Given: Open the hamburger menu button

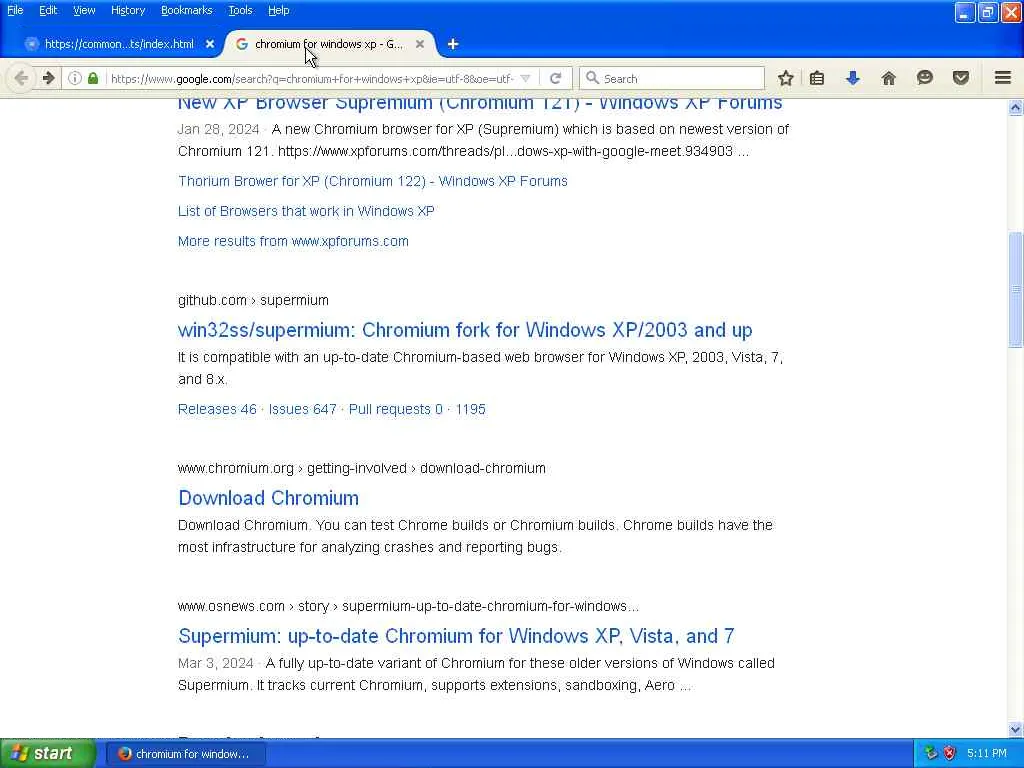Looking at the screenshot, I should (1002, 78).
